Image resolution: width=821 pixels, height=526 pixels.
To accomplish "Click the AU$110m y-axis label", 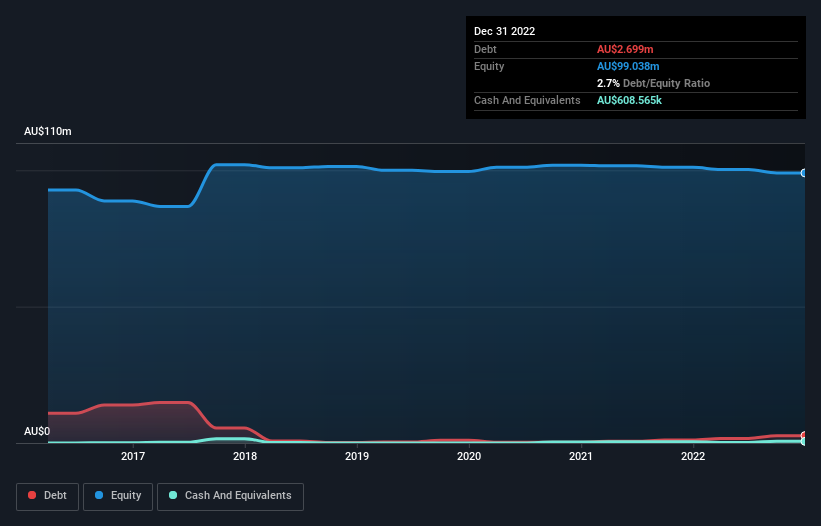I will 48,131.
